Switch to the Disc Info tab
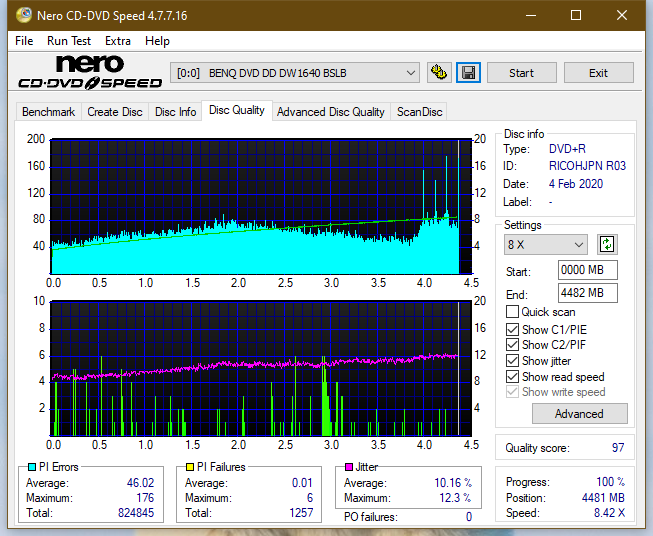653x536 pixels. pos(175,112)
